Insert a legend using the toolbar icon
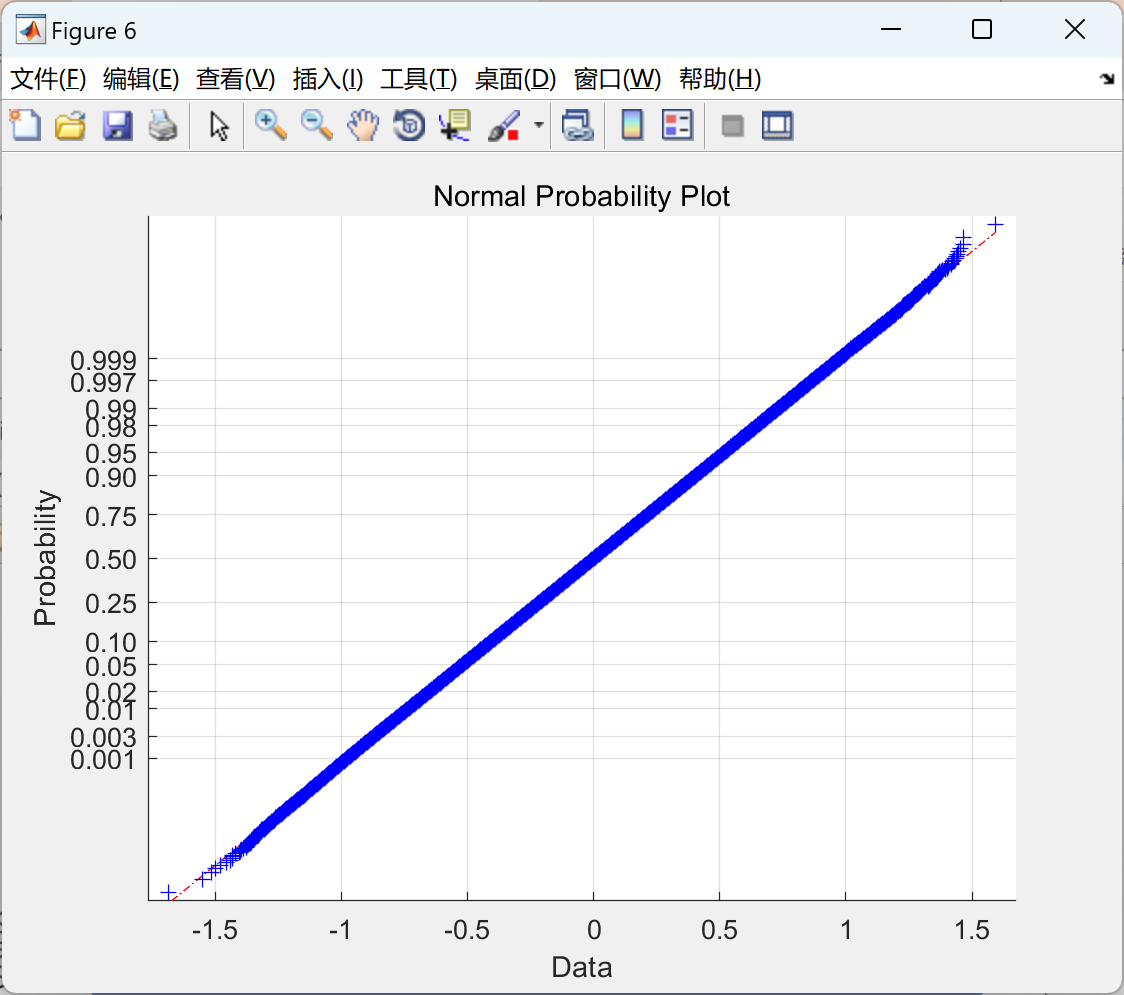Screen dimensions: 1124x995 [x=677, y=125]
